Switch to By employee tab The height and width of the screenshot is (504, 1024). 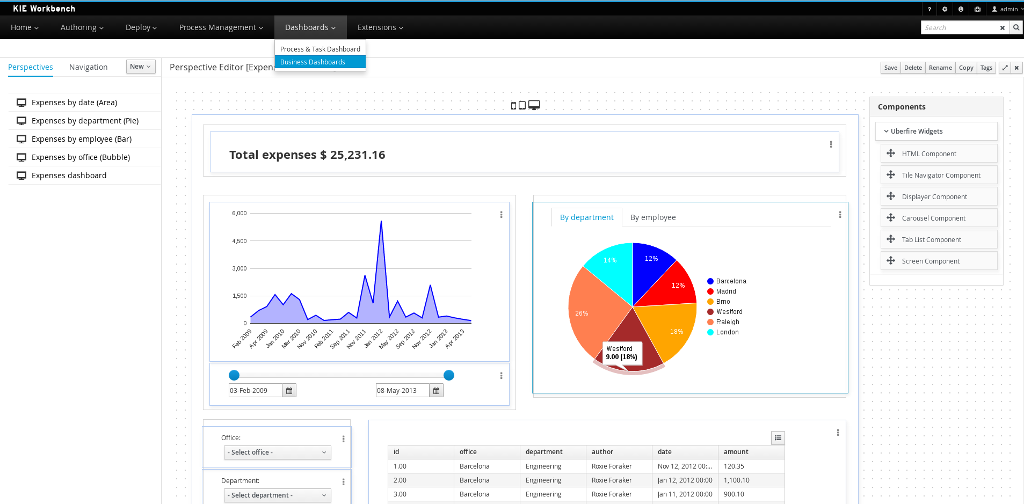[652, 217]
